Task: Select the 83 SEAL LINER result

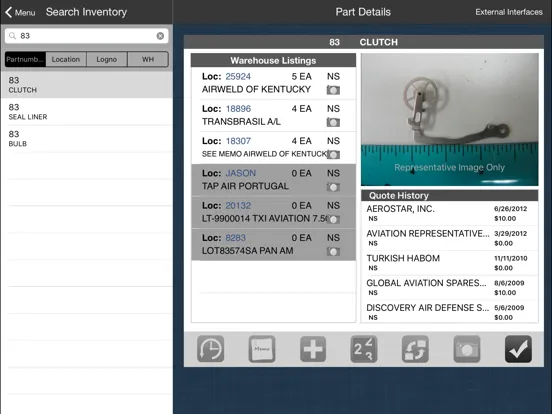Action: tap(87, 112)
